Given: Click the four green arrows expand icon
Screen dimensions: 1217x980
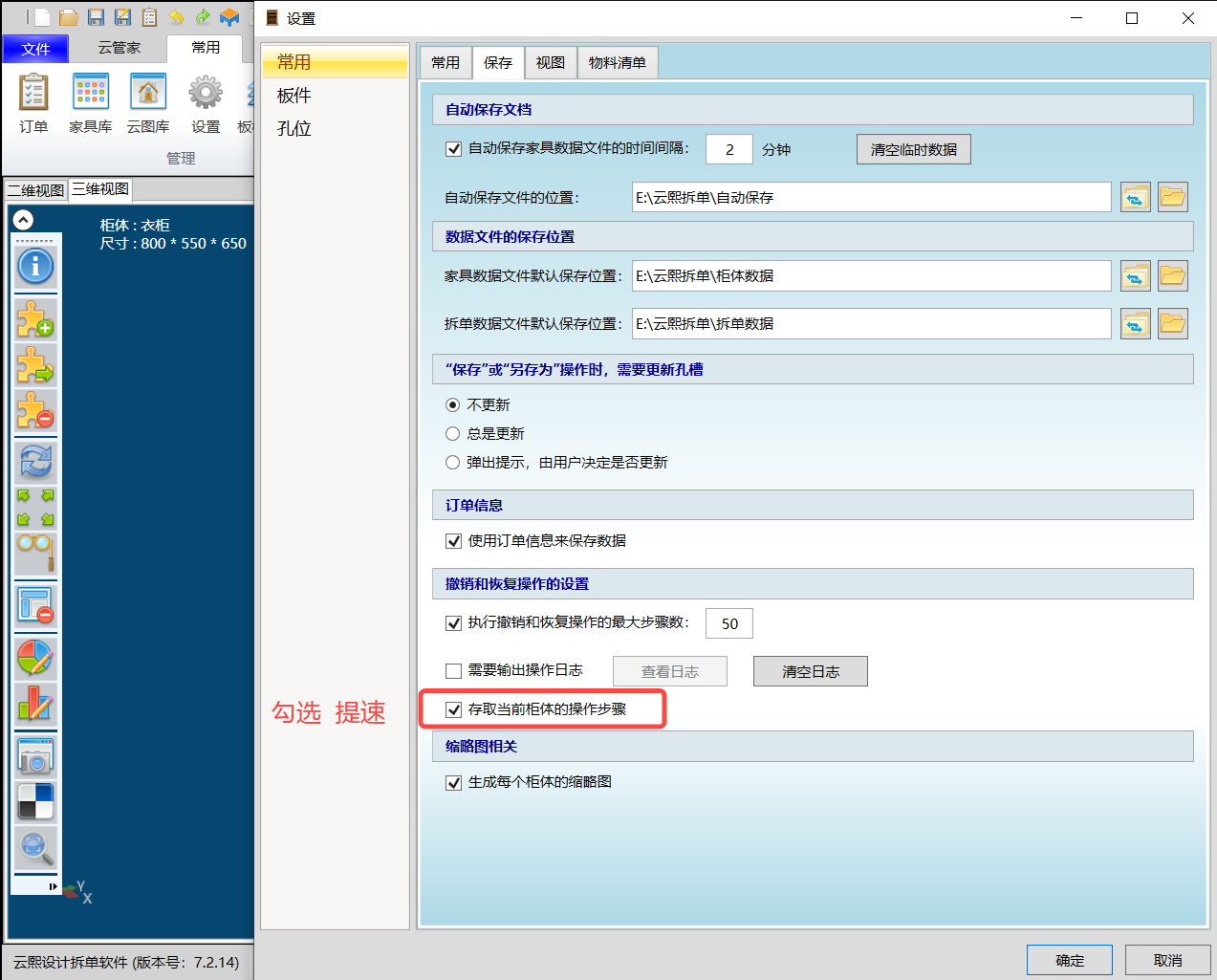Looking at the screenshot, I should (x=35, y=508).
